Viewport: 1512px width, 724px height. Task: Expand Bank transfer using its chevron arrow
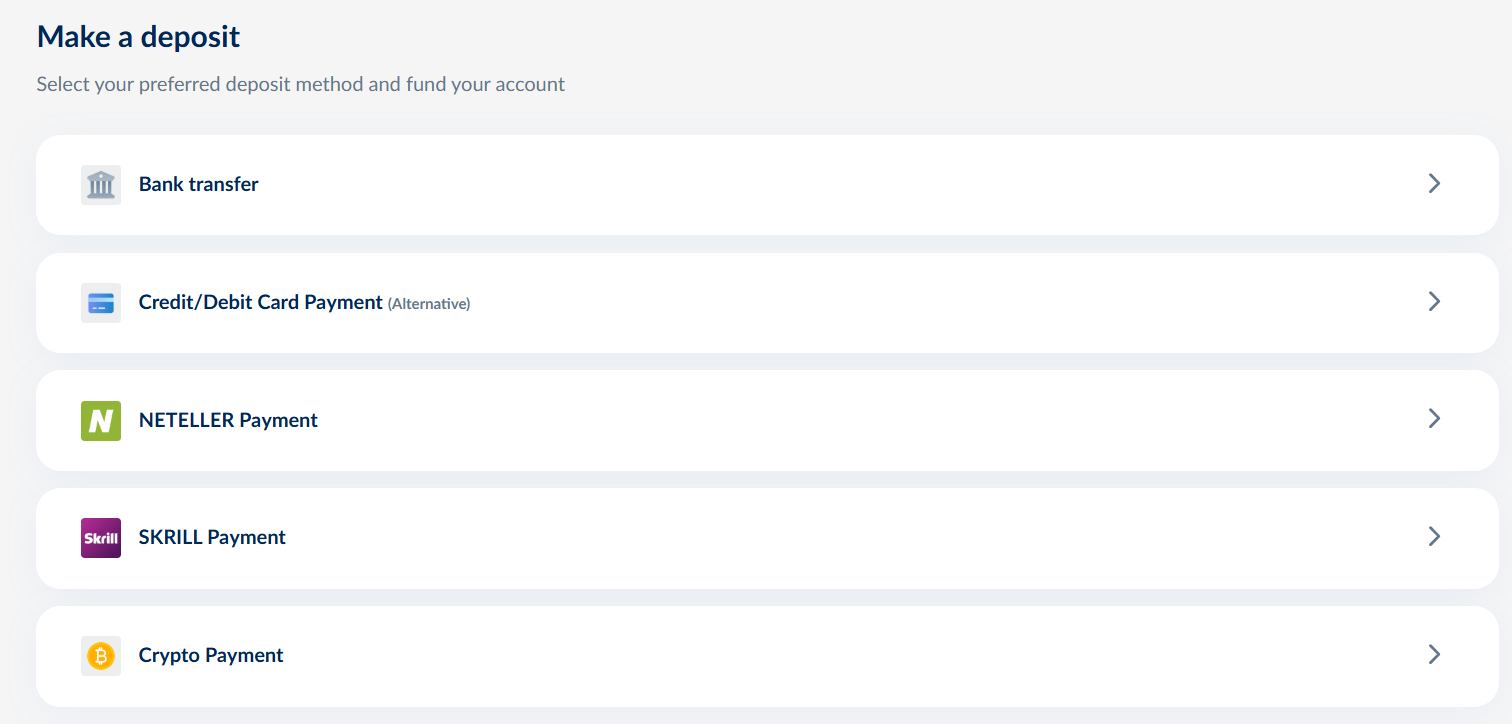[1434, 183]
